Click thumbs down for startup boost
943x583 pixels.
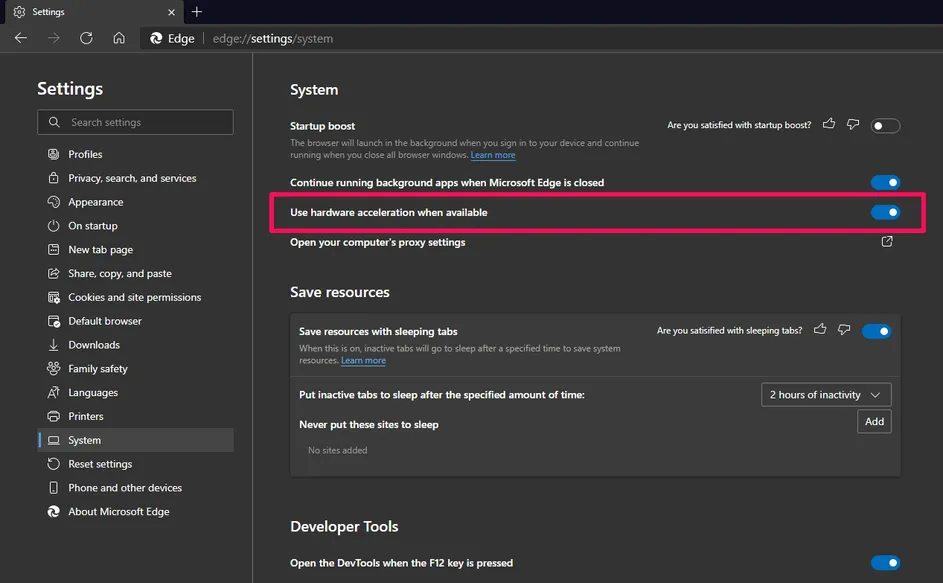click(853, 125)
